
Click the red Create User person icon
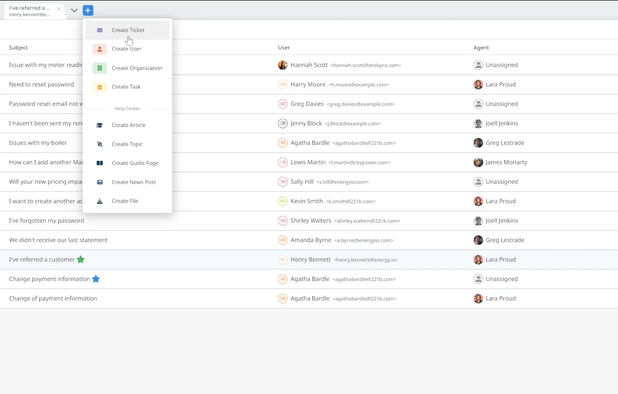pos(100,49)
